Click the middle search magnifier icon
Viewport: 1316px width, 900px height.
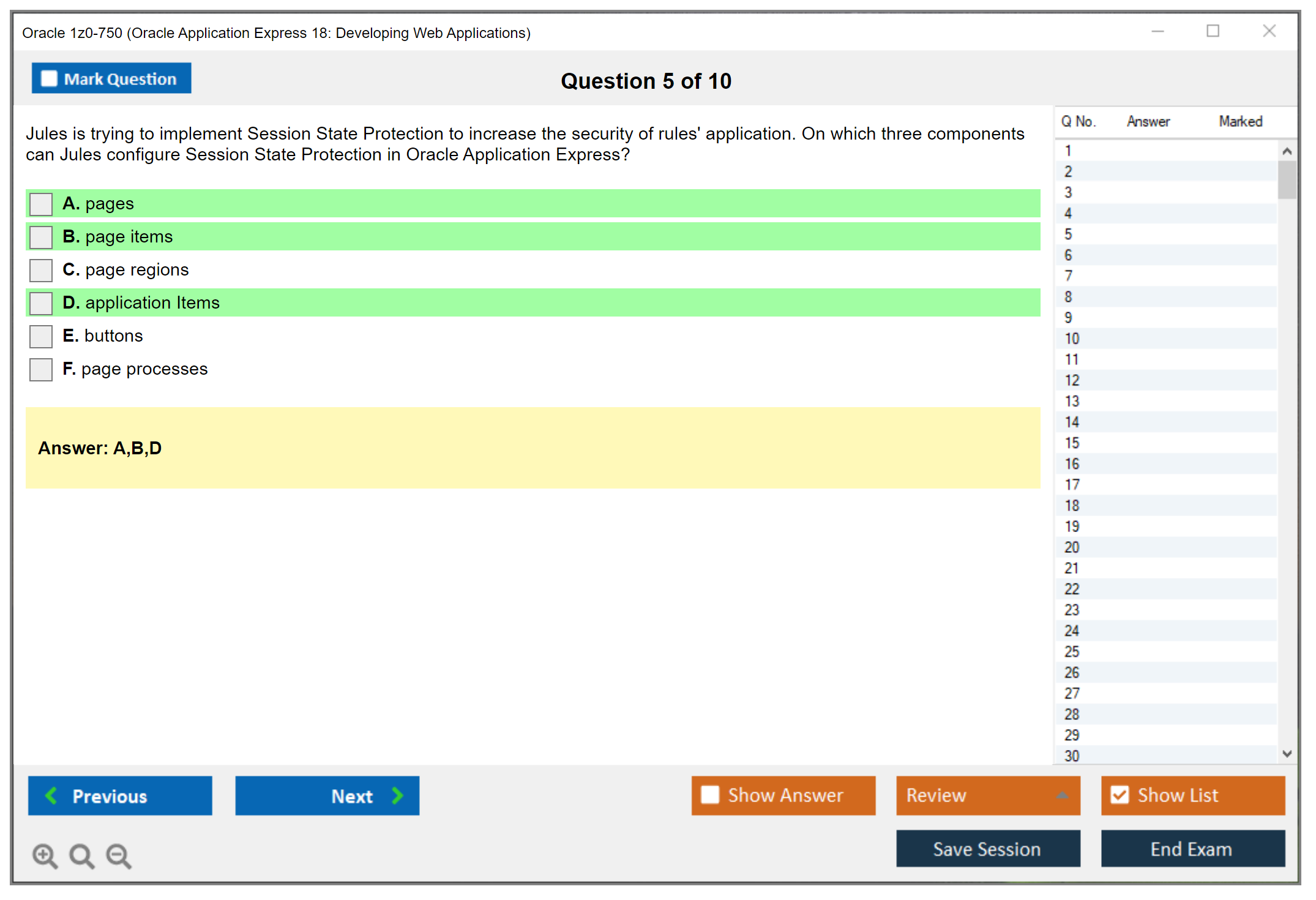pos(81,856)
